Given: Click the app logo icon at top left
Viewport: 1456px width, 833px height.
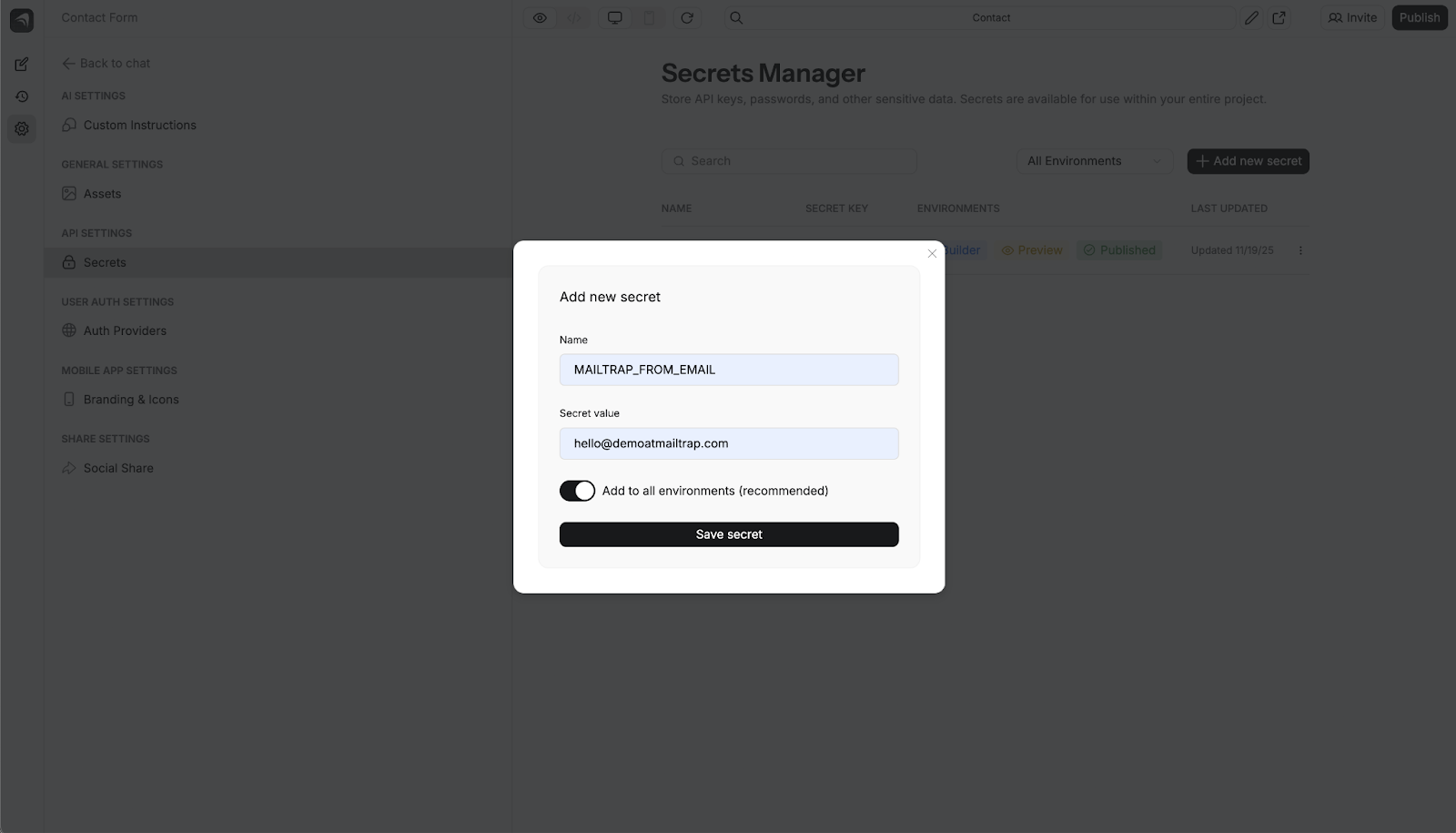Looking at the screenshot, I should 21,20.
